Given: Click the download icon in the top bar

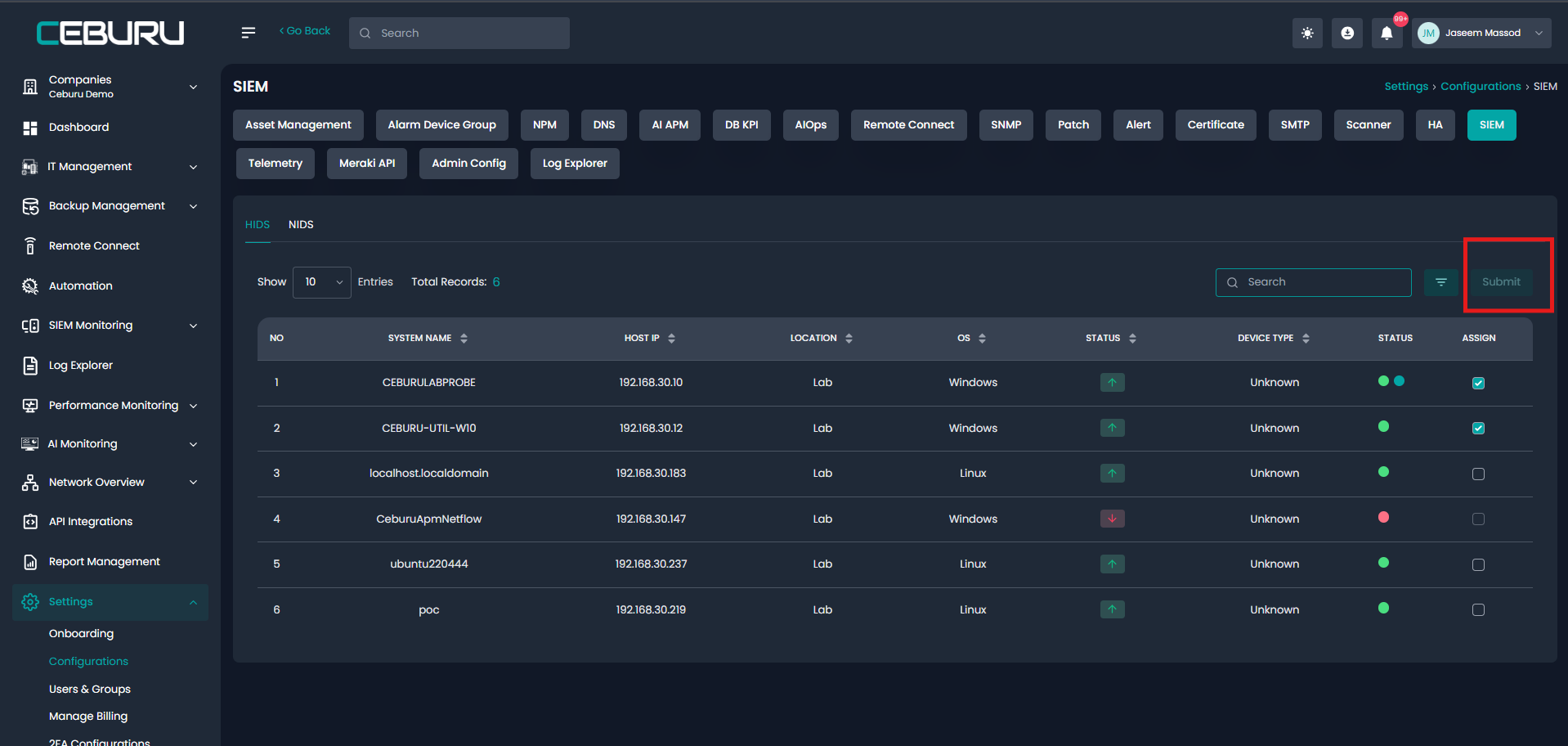Looking at the screenshot, I should (1347, 34).
